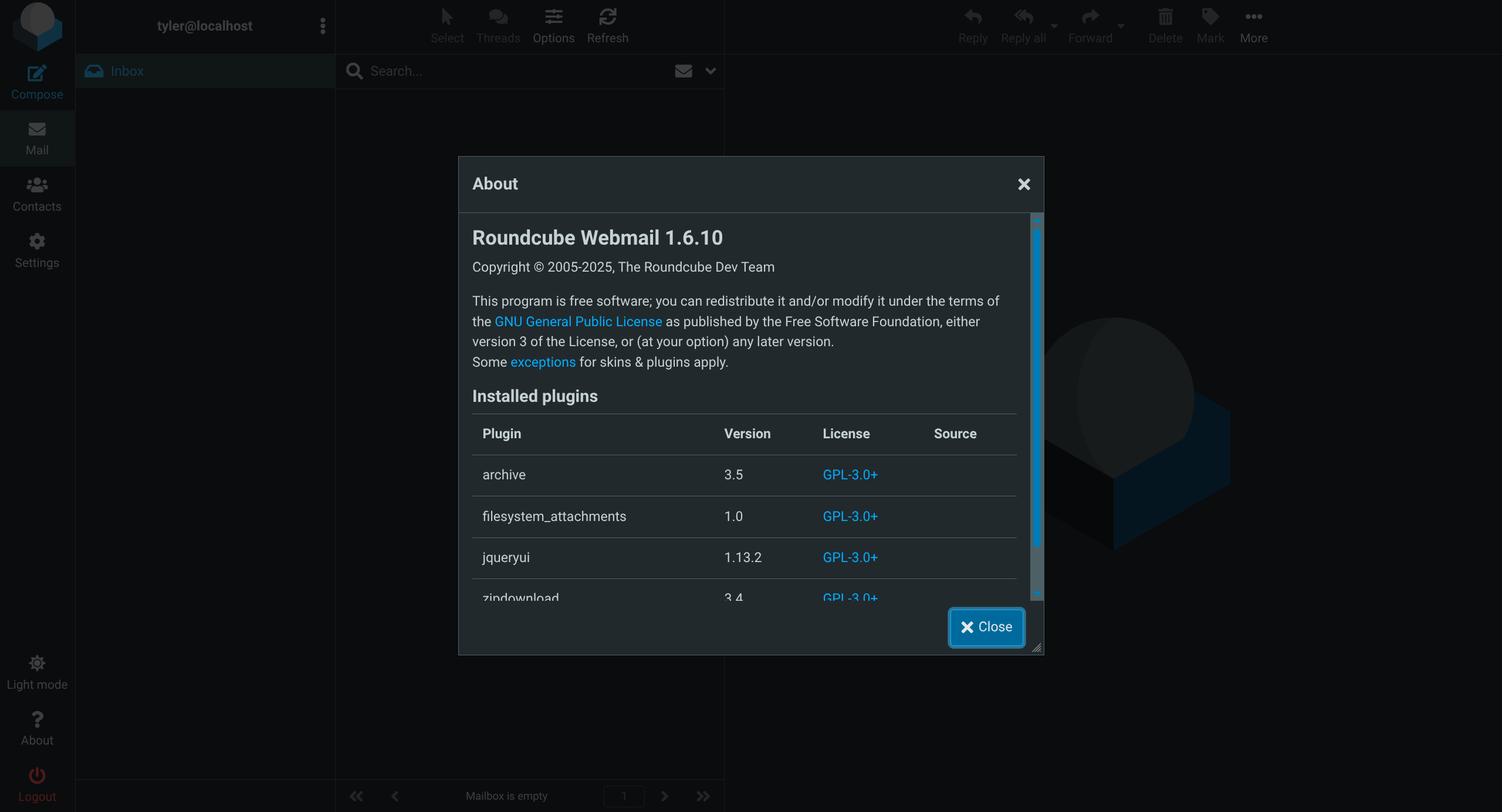Select the Inbox folder
This screenshot has width=1502, height=812.
tap(127, 71)
